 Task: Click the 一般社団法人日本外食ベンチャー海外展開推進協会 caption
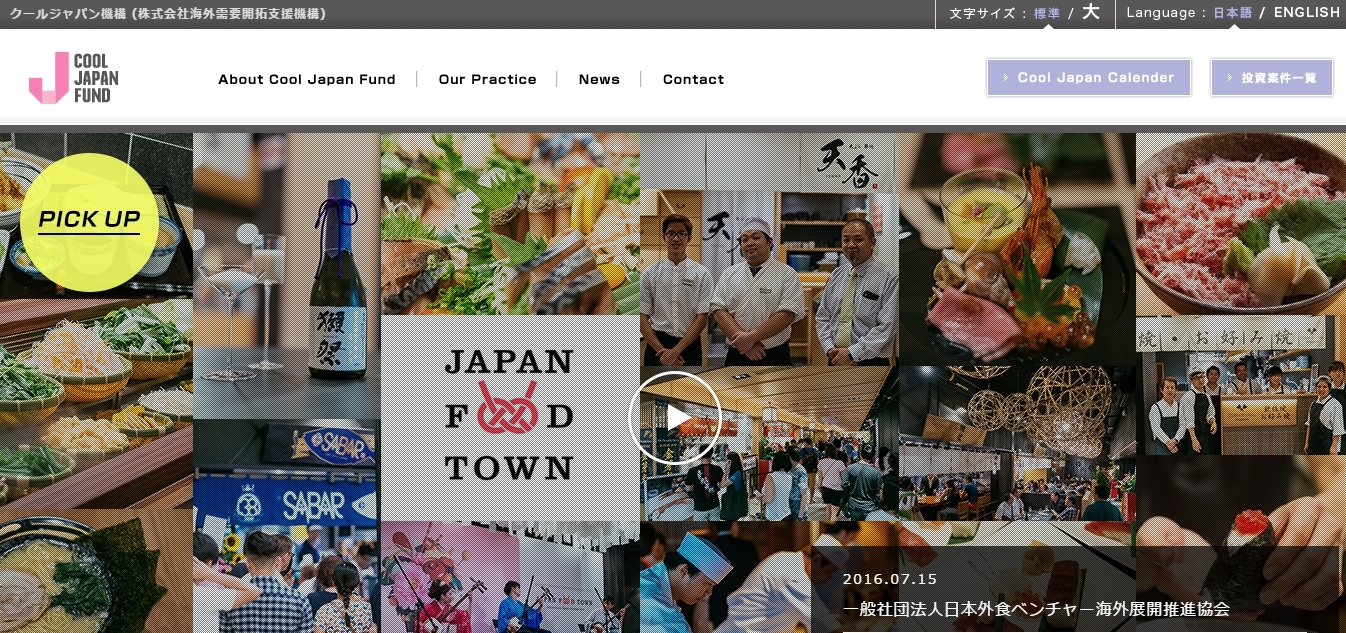pos(1036,609)
